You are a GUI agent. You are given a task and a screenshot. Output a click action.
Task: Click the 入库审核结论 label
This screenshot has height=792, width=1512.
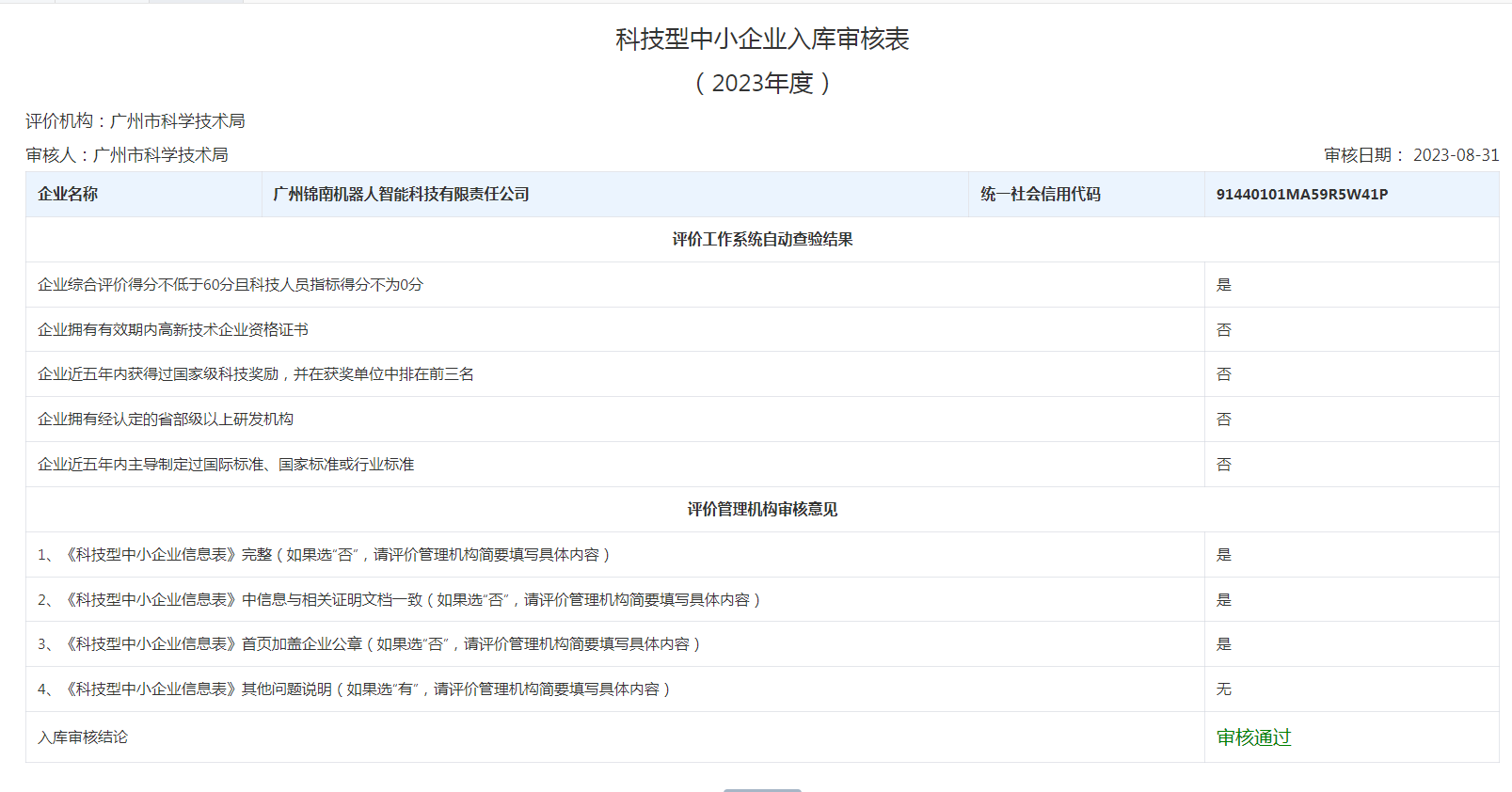[83, 737]
